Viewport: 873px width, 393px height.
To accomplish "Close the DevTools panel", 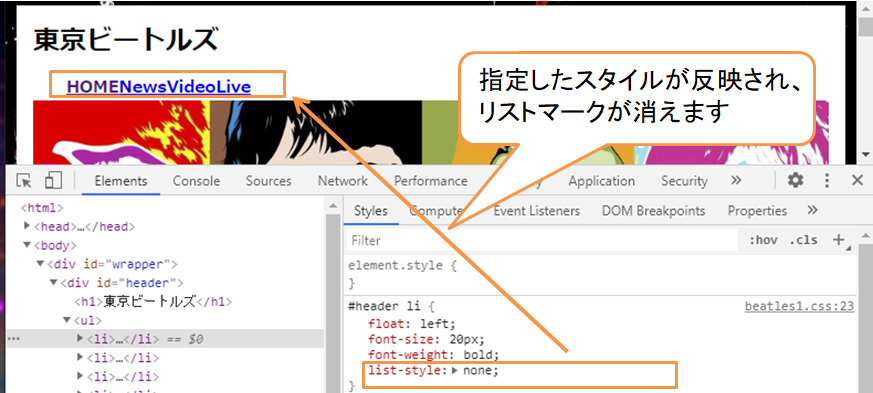I will (x=857, y=180).
